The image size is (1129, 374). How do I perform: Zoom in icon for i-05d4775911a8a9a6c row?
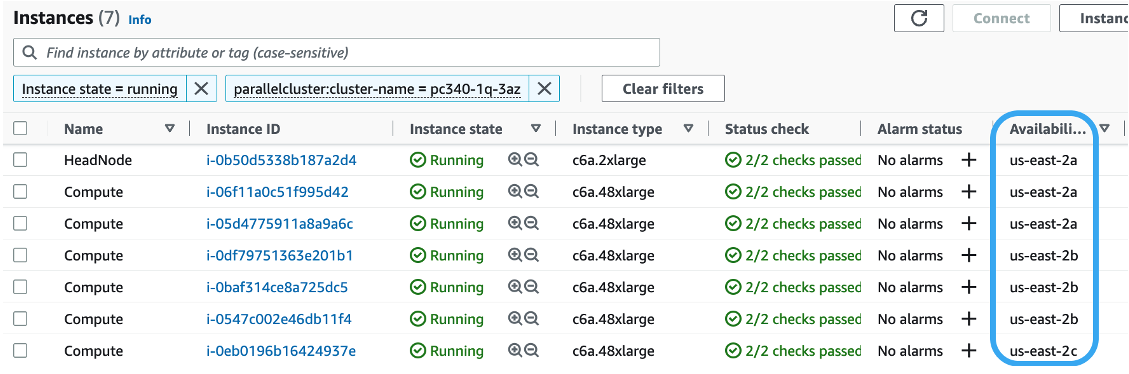pos(515,223)
